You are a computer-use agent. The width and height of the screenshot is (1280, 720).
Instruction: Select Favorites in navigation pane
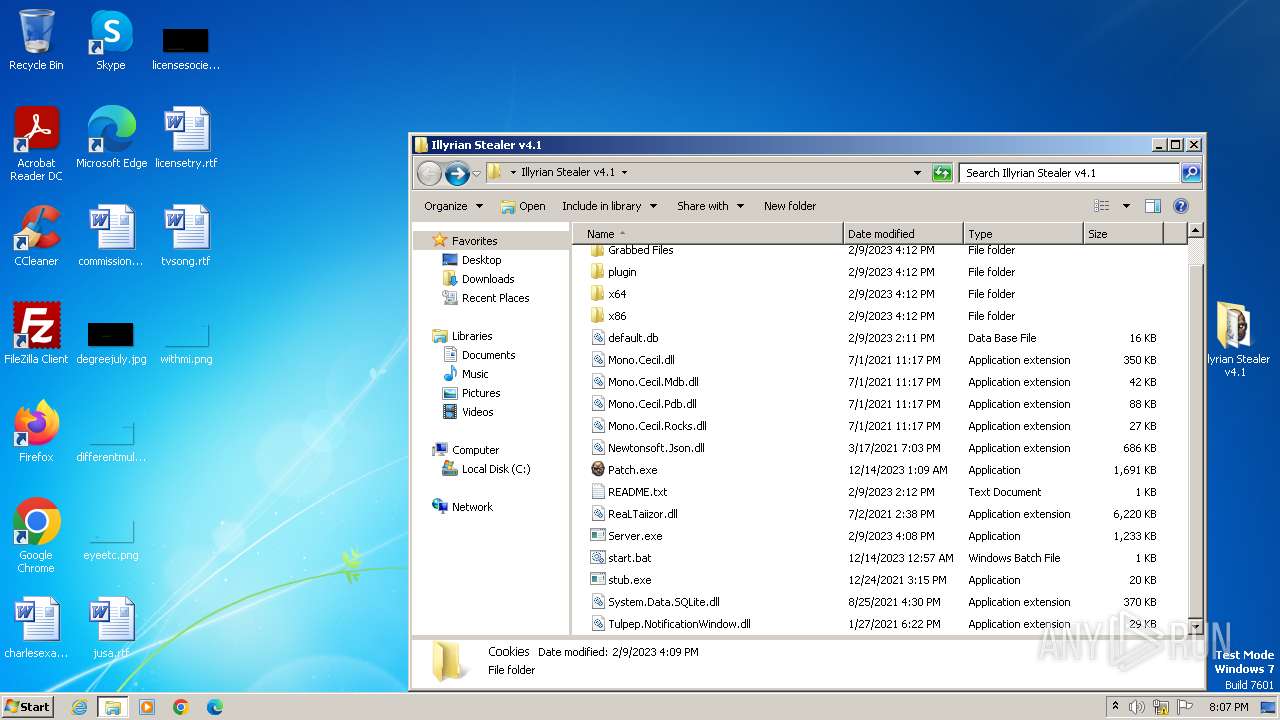coord(474,241)
